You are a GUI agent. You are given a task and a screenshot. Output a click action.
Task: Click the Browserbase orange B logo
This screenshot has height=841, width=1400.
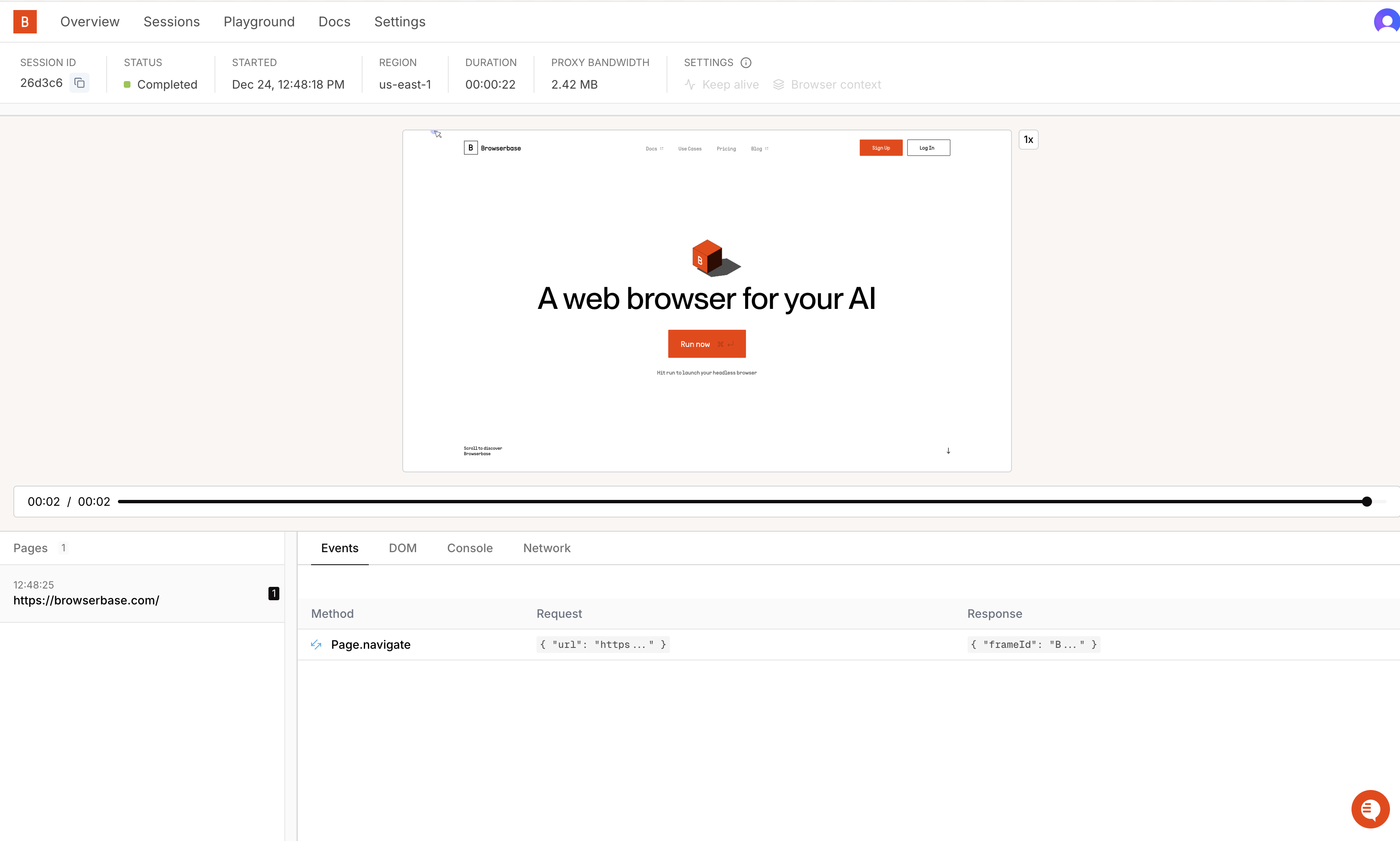click(x=25, y=22)
